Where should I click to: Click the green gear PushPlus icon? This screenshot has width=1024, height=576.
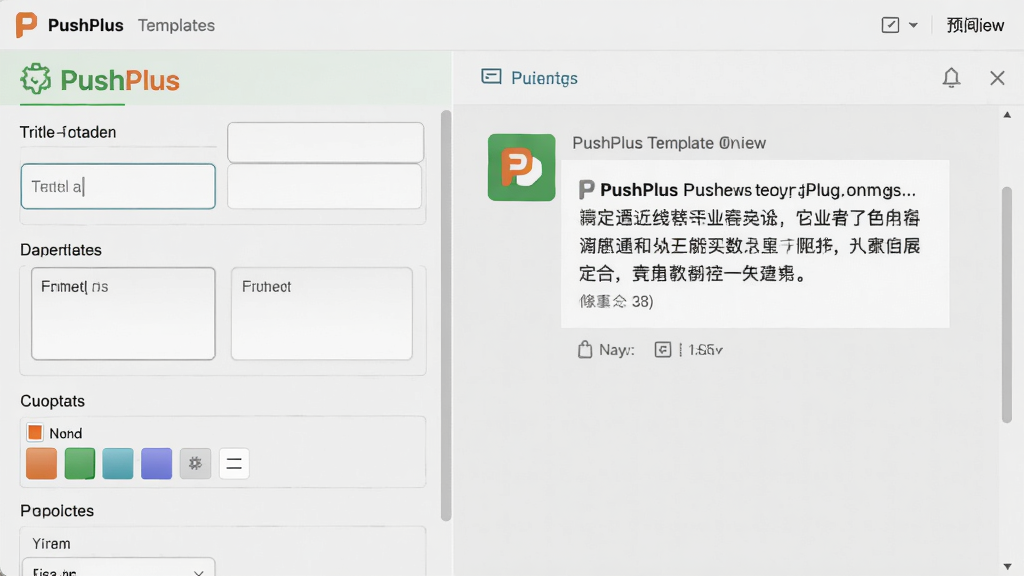click(35, 79)
